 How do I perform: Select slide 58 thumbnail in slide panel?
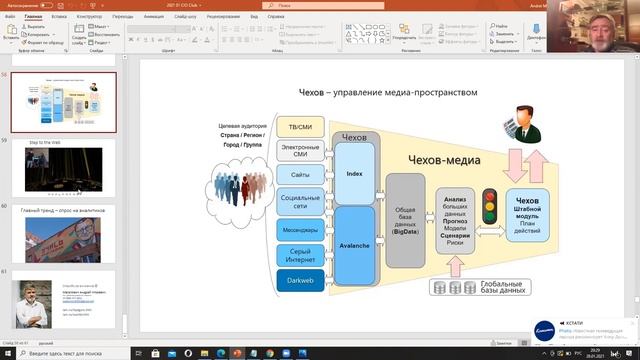tap(64, 102)
